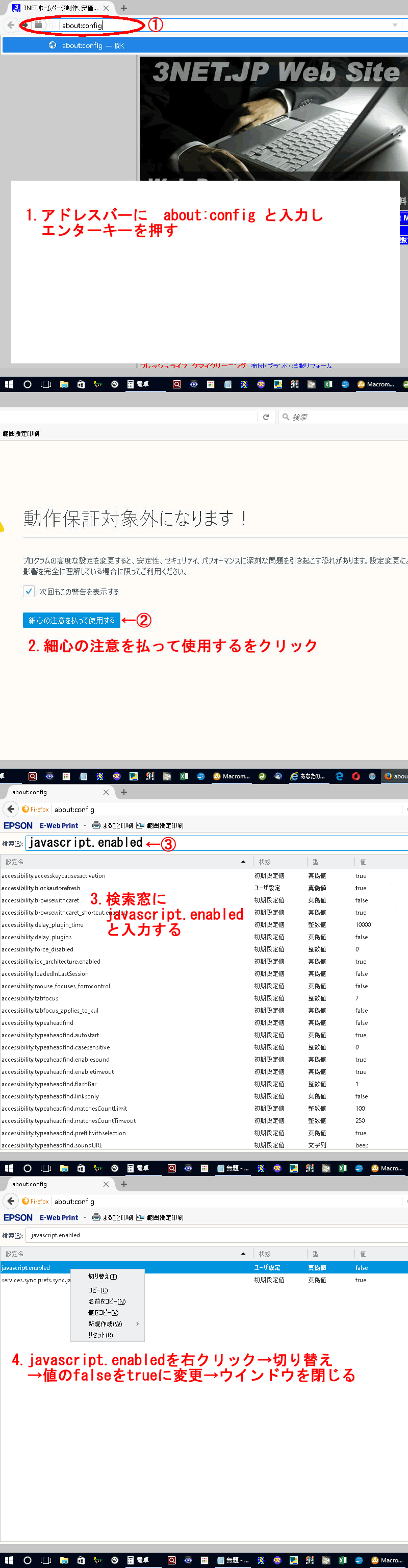Screen dimensions: 408x1568
Task: Open a new tab beside the 3NET tab
Action: [x=124, y=8]
